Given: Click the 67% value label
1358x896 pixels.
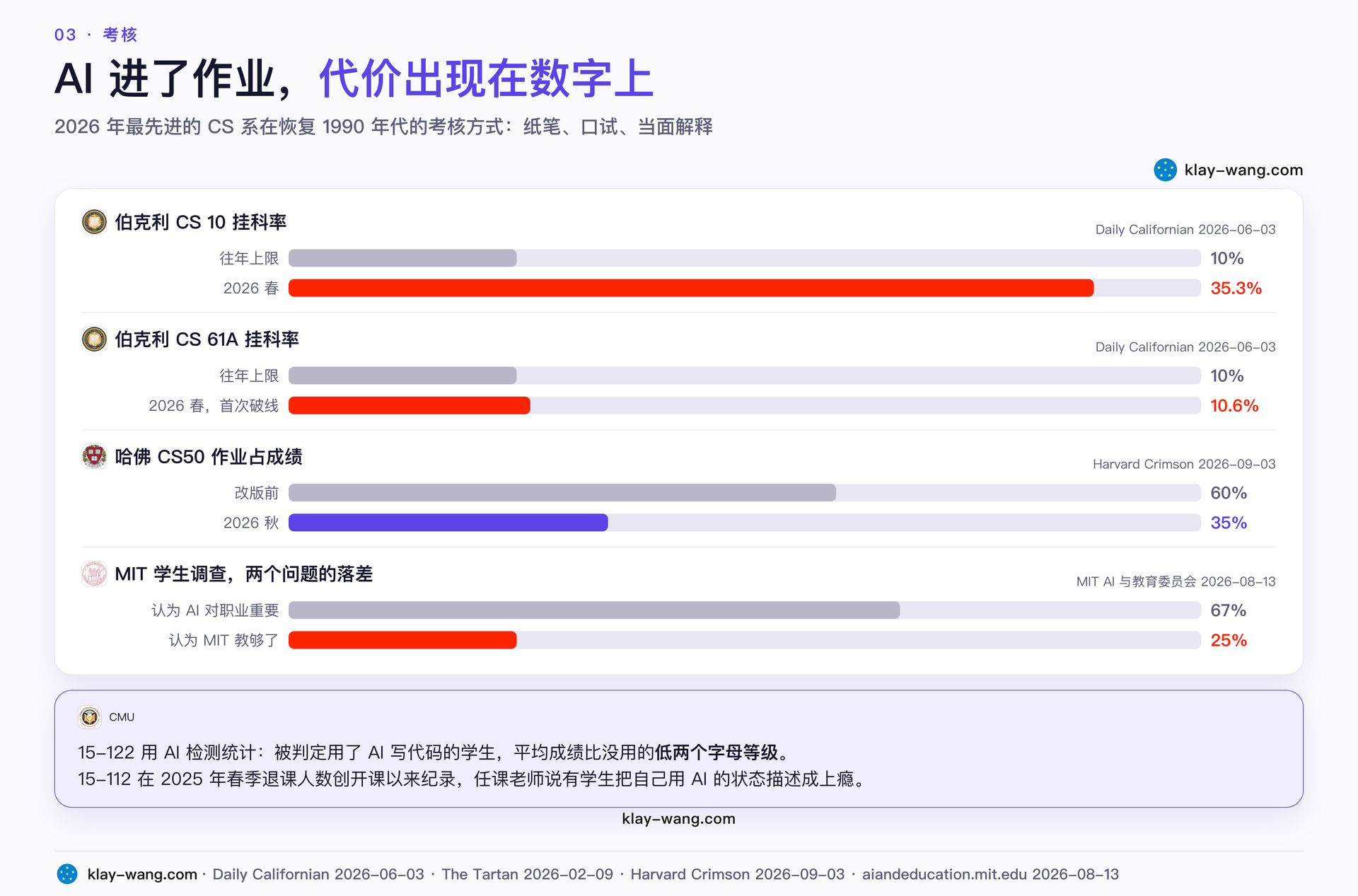Looking at the screenshot, I should tap(1229, 610).
